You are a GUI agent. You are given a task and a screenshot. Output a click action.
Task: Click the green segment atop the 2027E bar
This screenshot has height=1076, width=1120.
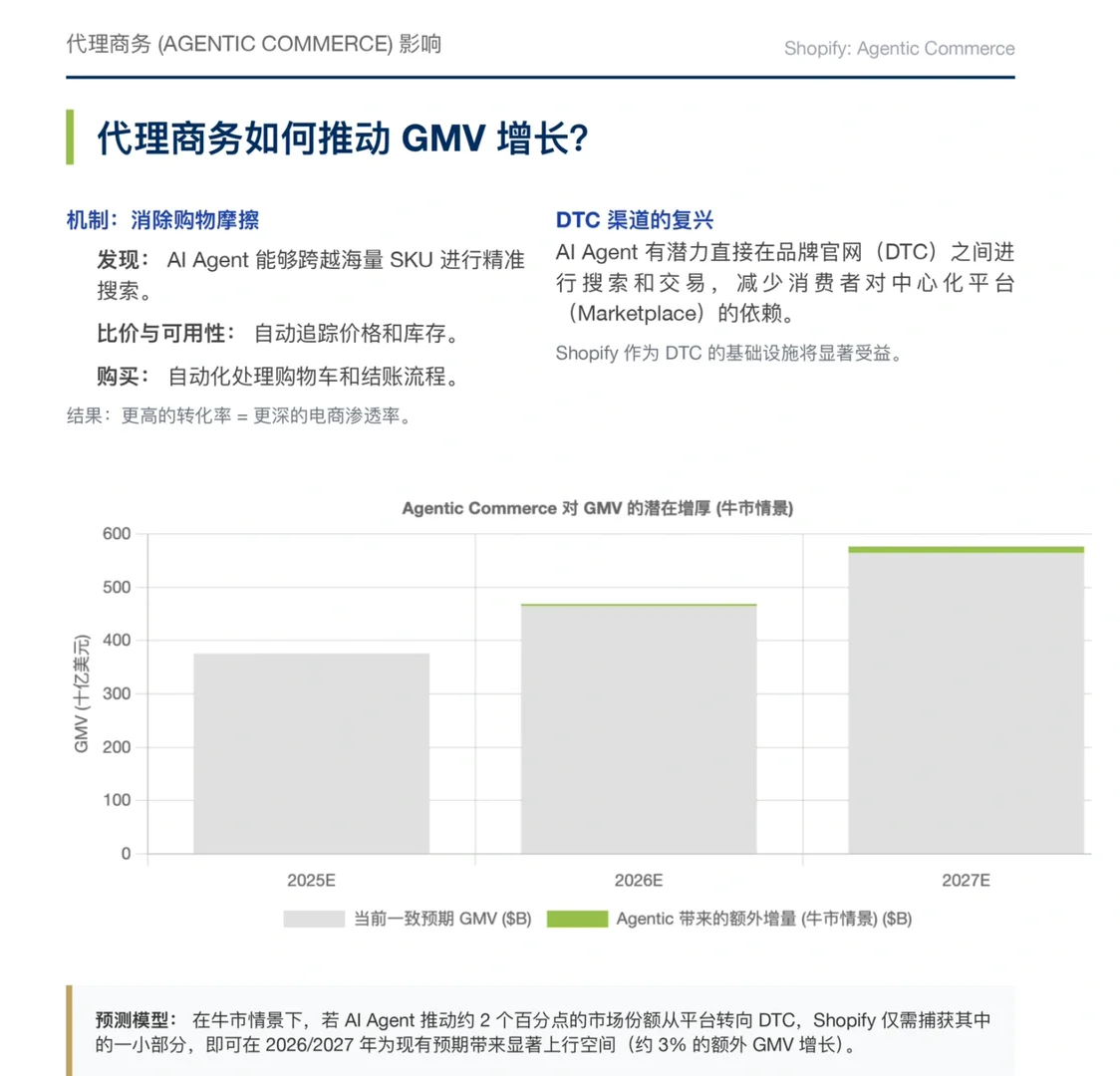pyautogui.click(x=965, y=548)
